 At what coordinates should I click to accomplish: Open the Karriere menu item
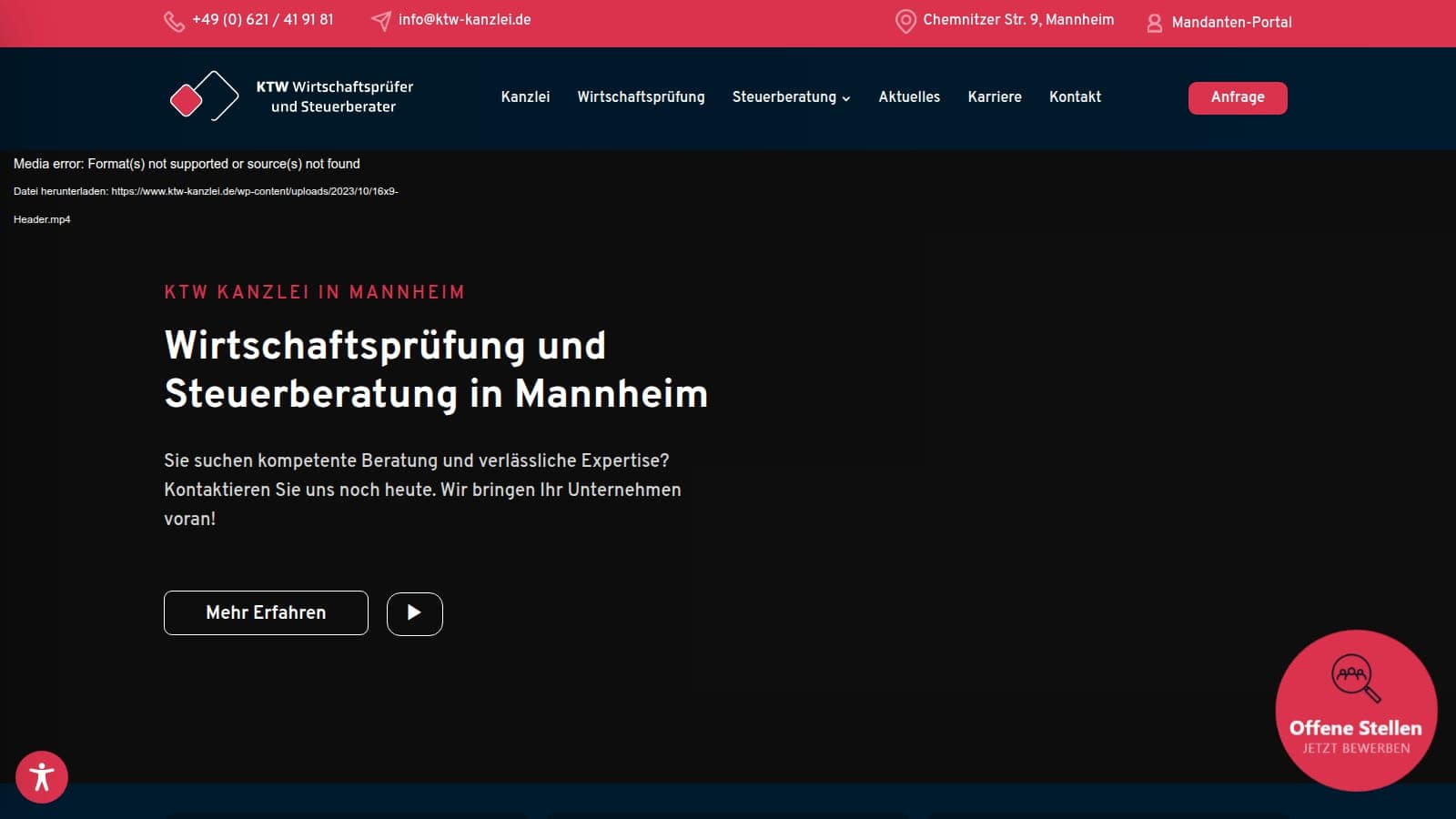click(995, 96)
